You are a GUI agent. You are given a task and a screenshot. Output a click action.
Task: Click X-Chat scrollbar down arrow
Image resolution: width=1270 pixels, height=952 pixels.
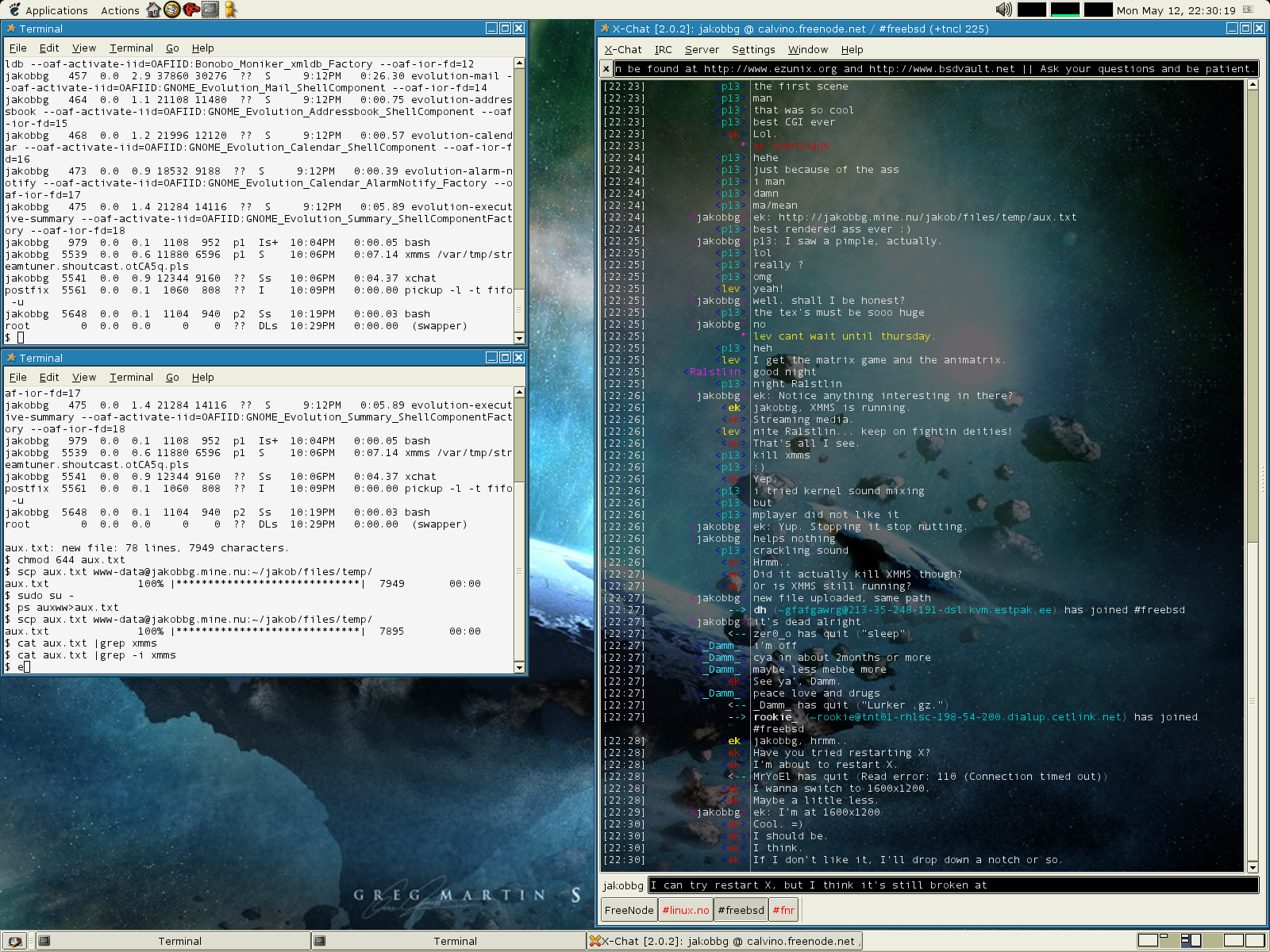pyautogui.click(x=1253, y=867)
